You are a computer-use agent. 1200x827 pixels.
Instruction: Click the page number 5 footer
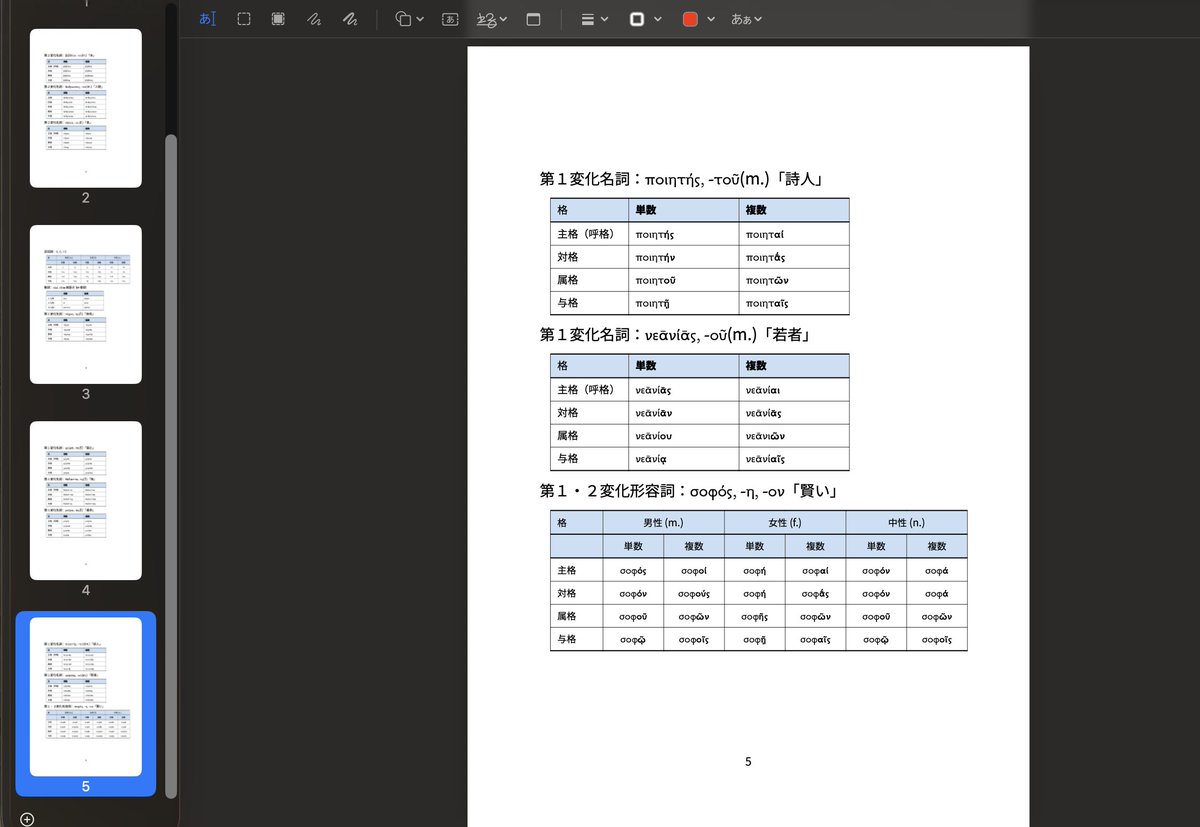pyautogui.click(x=748, y=762)
